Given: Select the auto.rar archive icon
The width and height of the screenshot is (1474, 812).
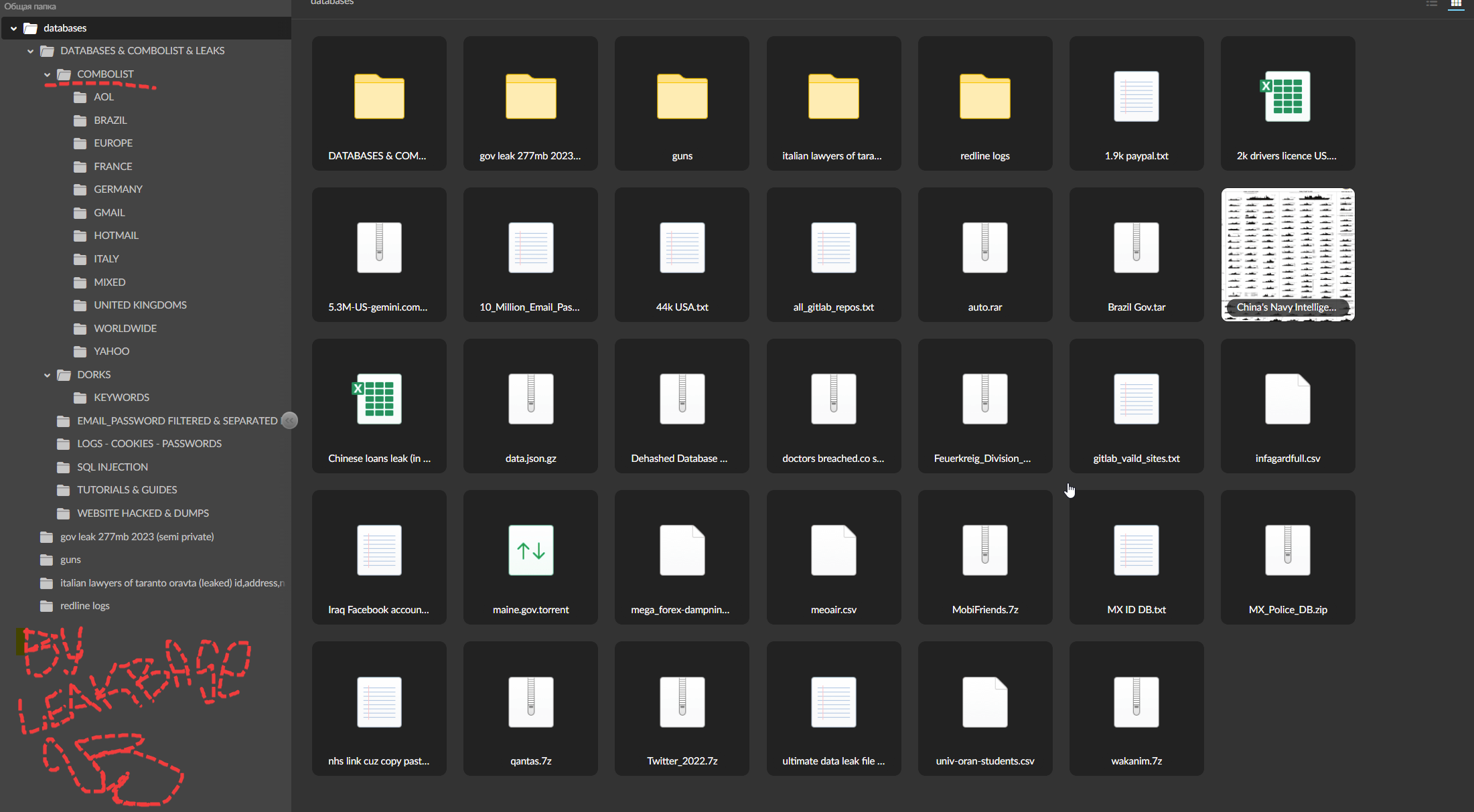Looking at the screenshot, I should coord(984,248).
